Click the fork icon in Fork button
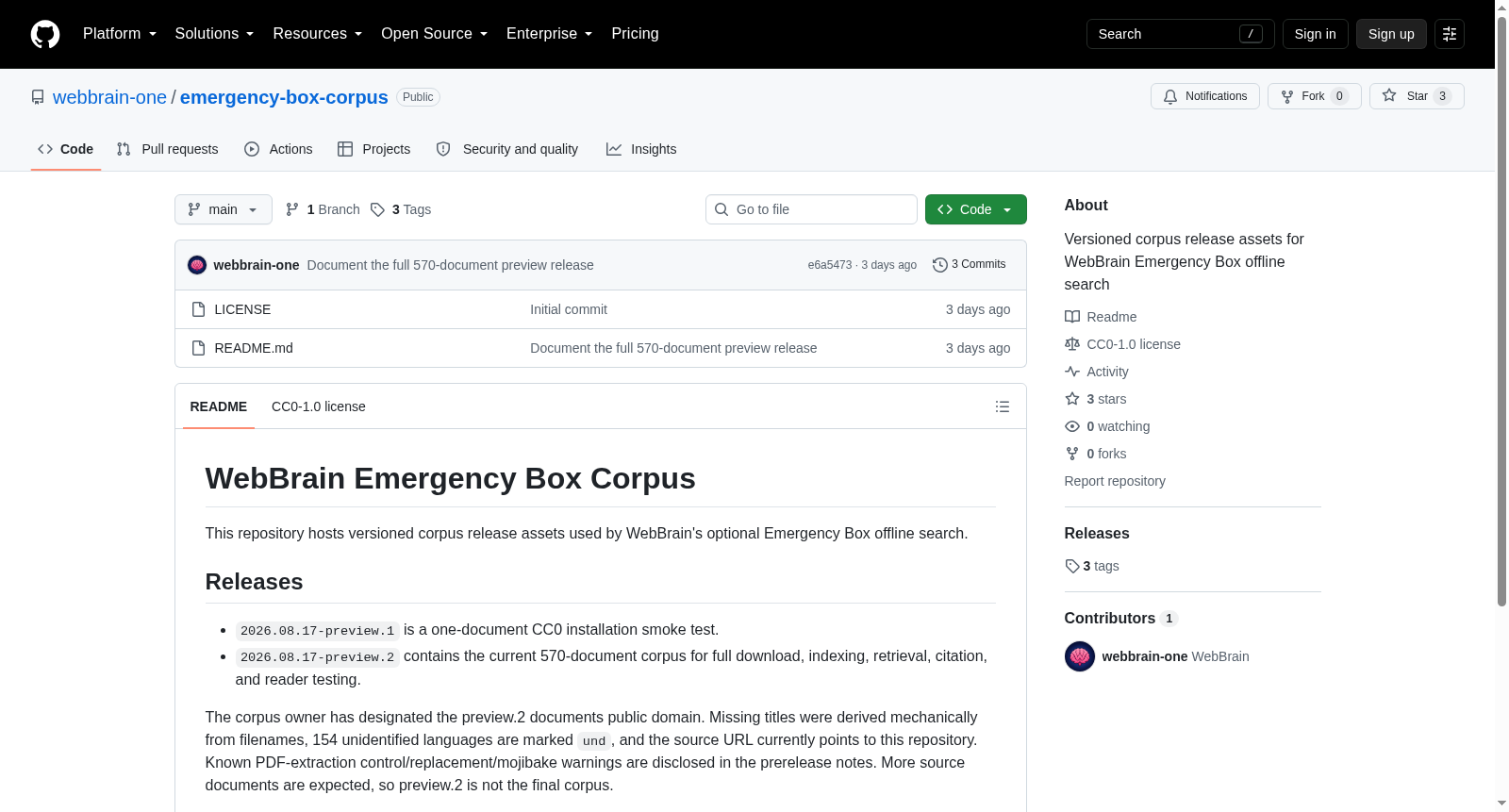1509x812 pixels. click(1287, 96)
